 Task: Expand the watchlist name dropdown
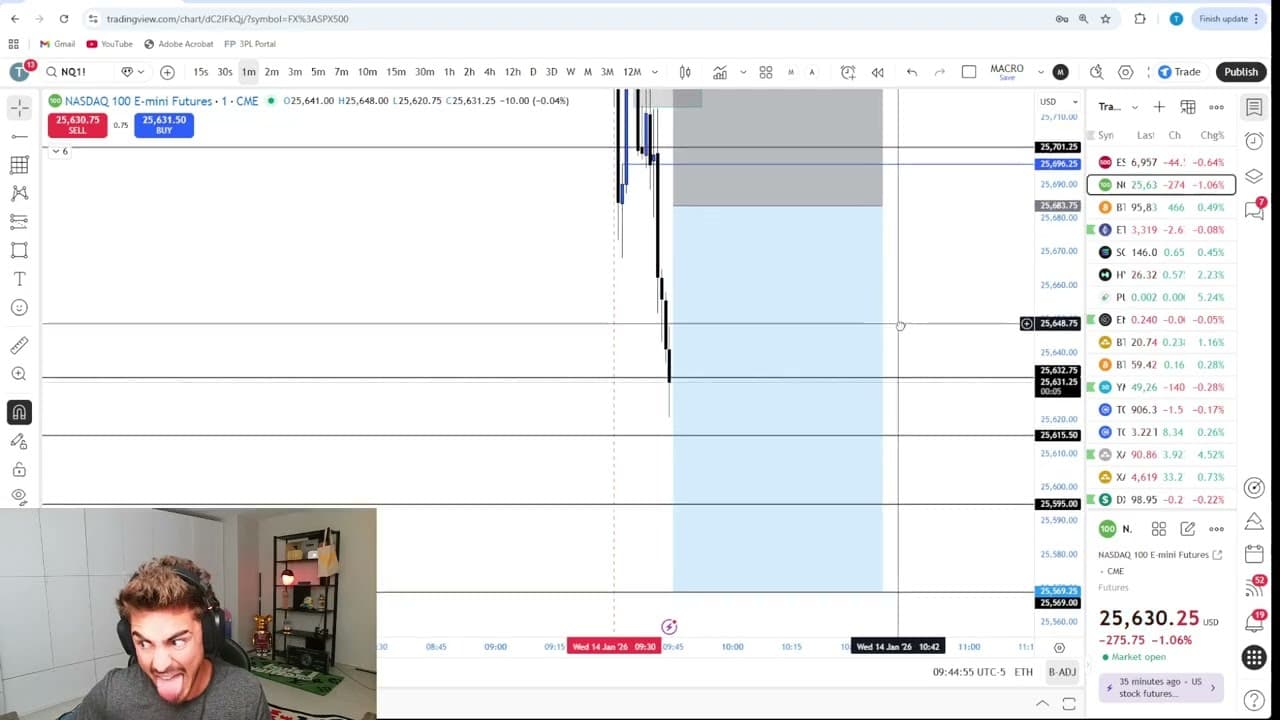click(1134, 107)
